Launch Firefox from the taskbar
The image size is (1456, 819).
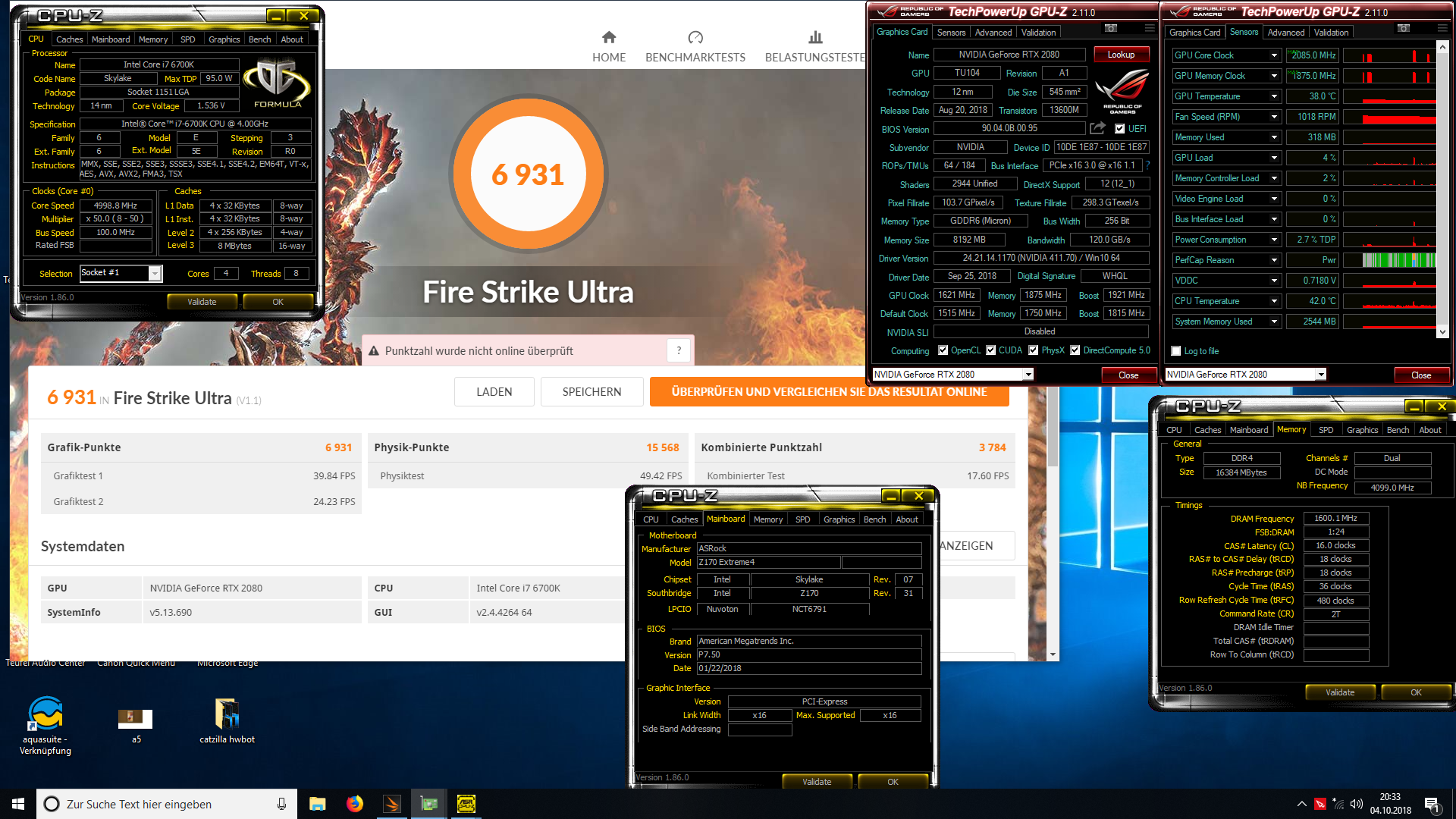355,804
